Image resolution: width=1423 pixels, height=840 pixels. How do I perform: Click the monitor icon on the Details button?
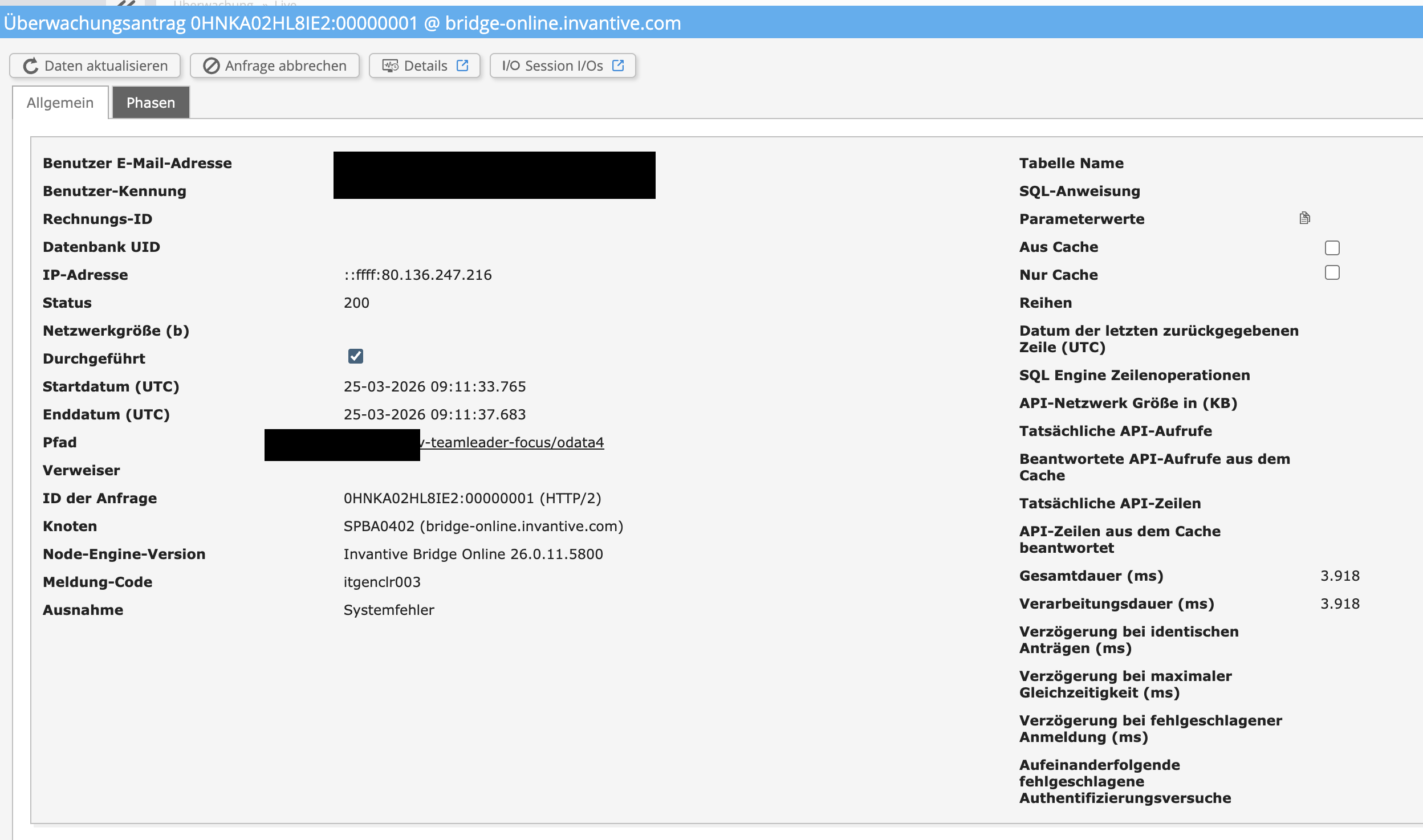[390, 66]
